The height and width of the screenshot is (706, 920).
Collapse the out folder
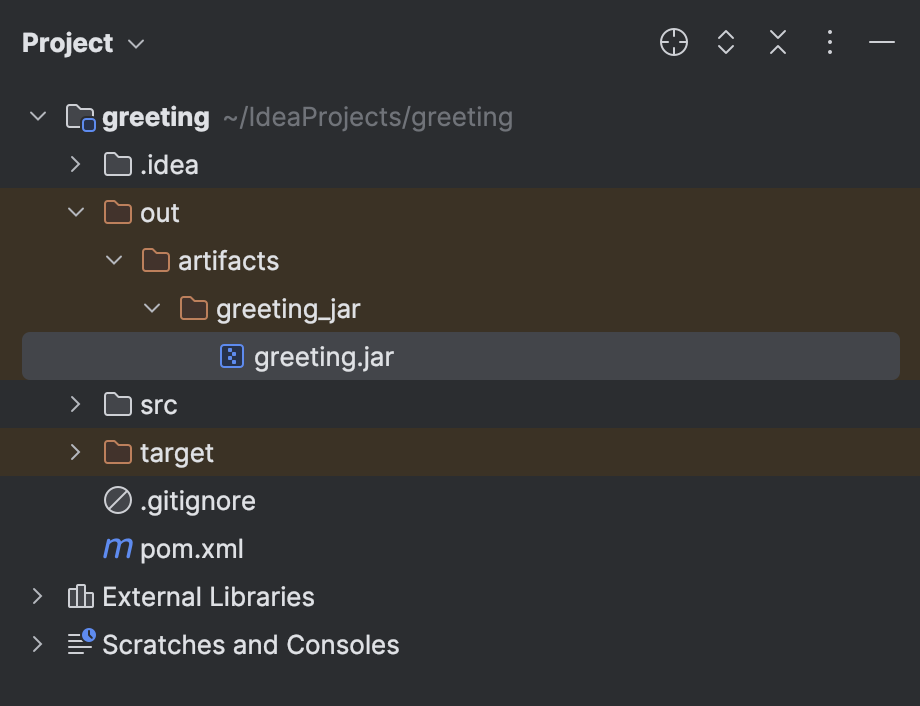pos(75,212)
